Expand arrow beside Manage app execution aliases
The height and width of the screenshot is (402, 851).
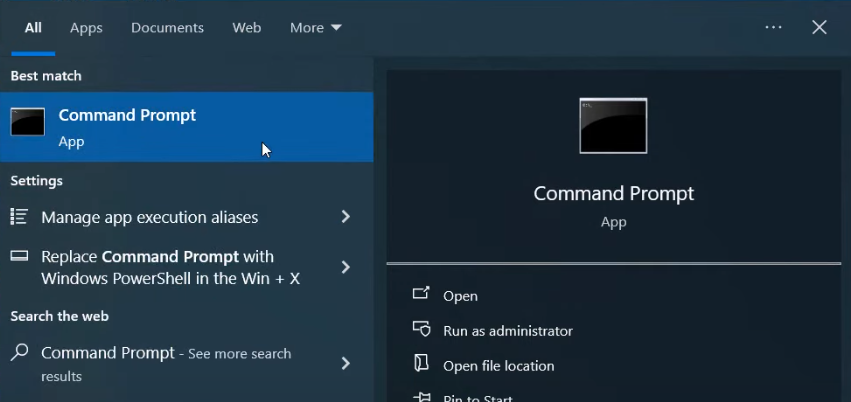pos(345,217)
